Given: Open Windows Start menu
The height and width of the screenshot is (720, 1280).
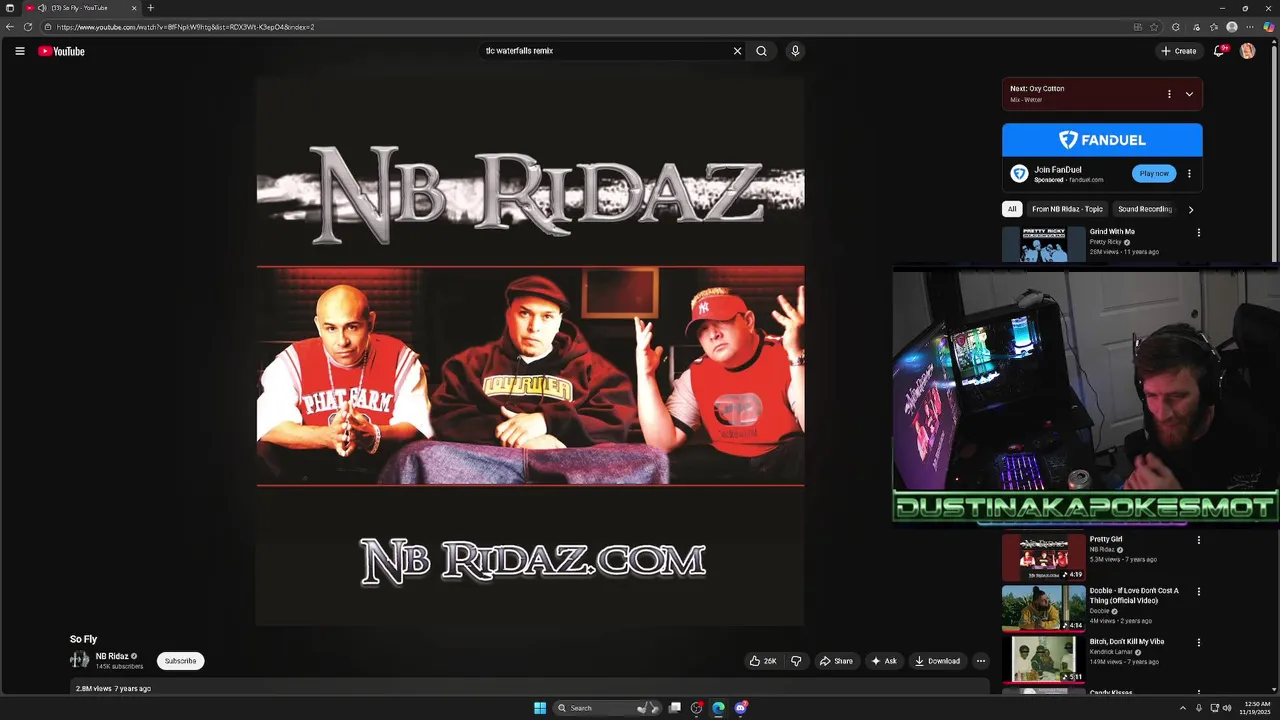Looking at the screenshot, I should tap(540, 708).
